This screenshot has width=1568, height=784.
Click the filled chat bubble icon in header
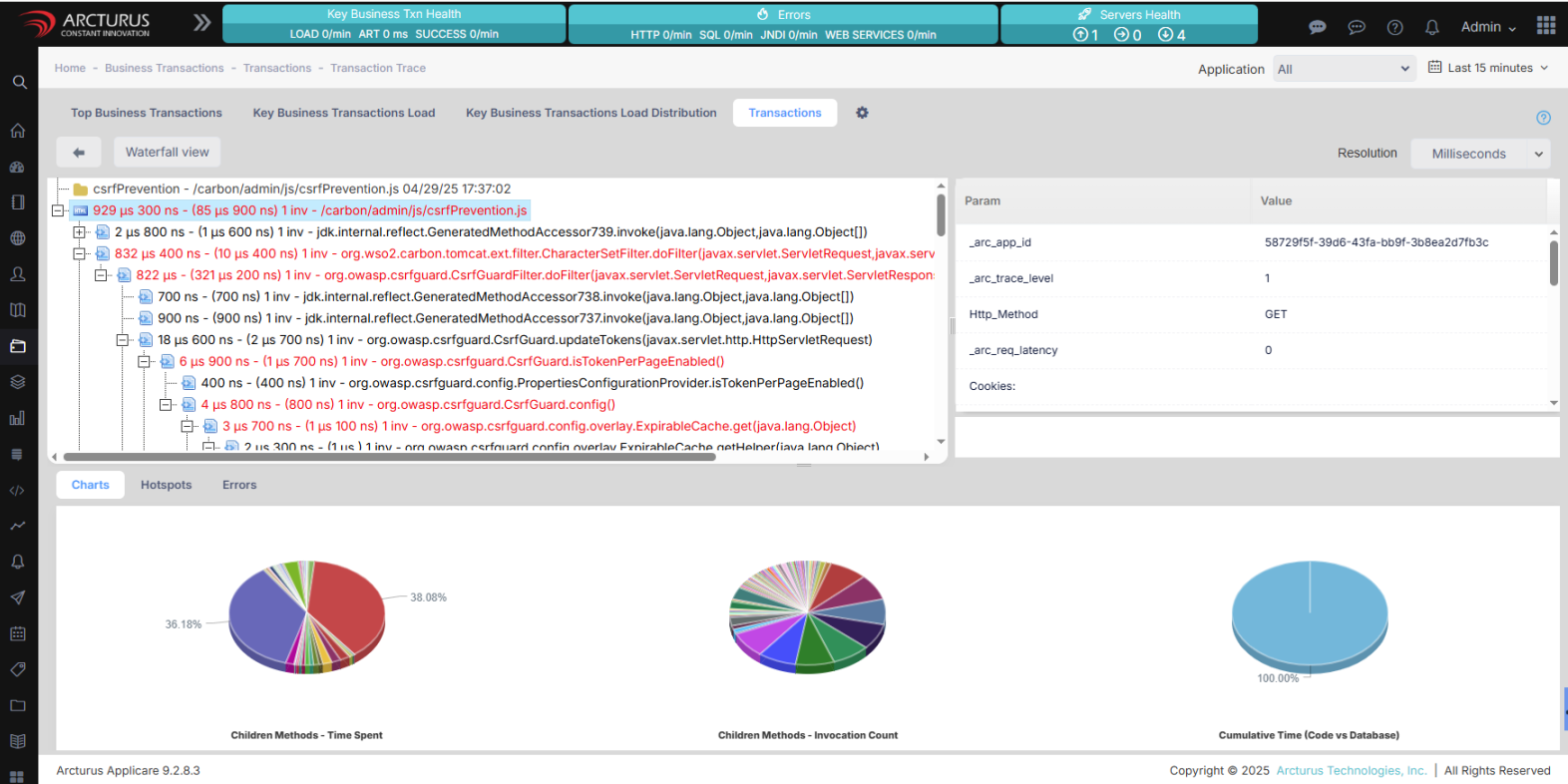[1318, 27]
